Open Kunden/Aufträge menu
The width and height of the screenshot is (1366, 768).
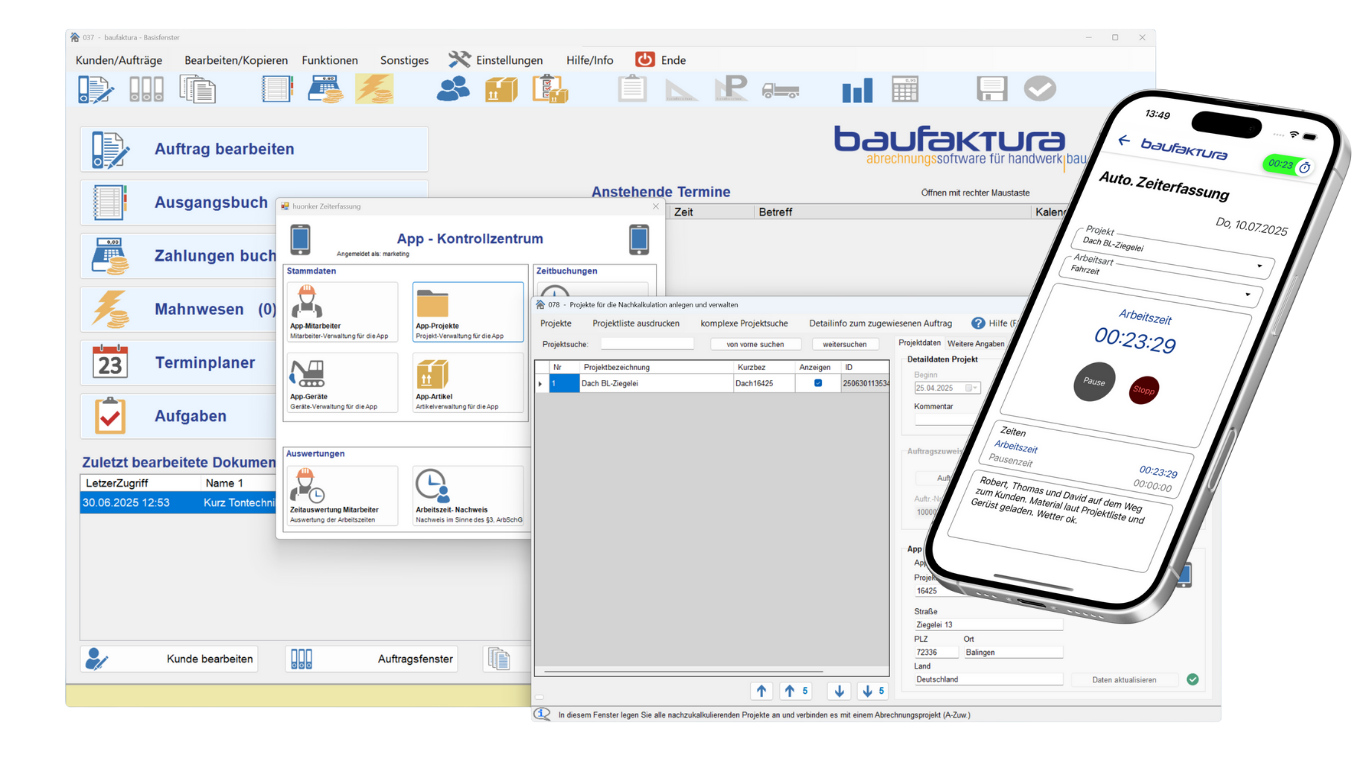click(119, 60)
